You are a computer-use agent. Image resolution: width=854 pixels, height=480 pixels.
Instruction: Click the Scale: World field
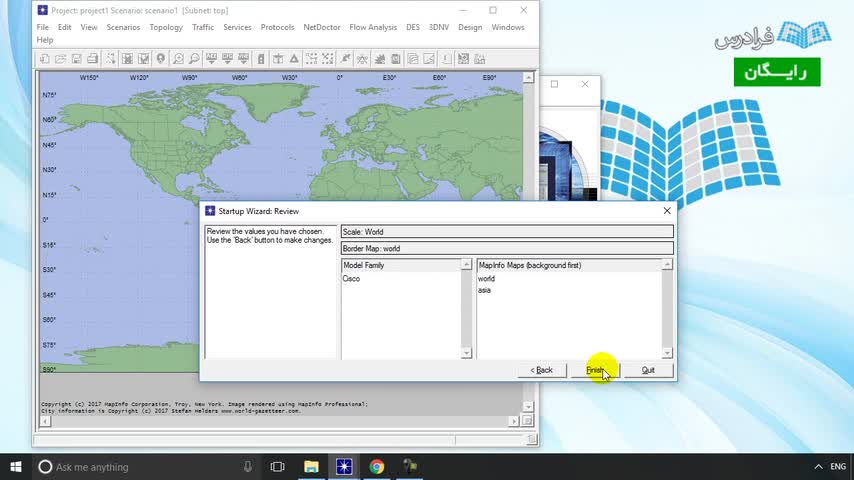point(507,232)
